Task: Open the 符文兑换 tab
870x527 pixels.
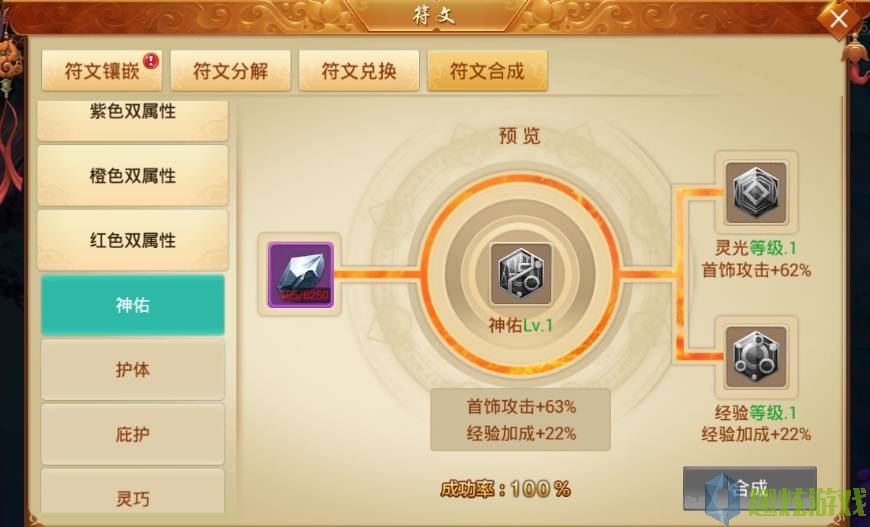Action: point(359,71)
